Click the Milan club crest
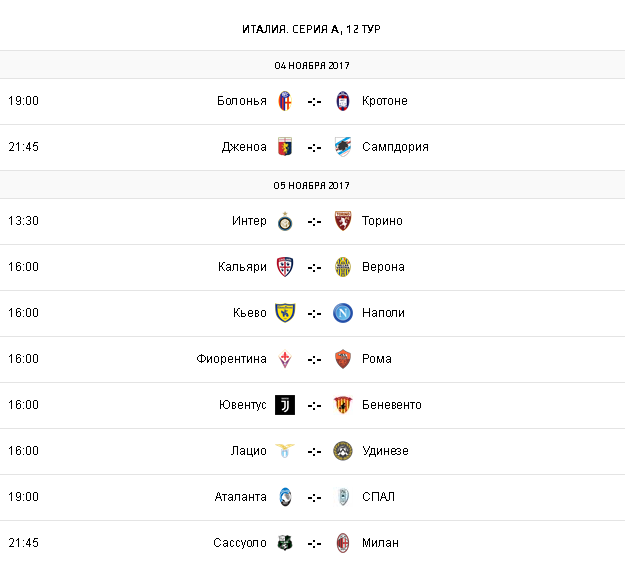The image size is (625, 564). (343, 543)
